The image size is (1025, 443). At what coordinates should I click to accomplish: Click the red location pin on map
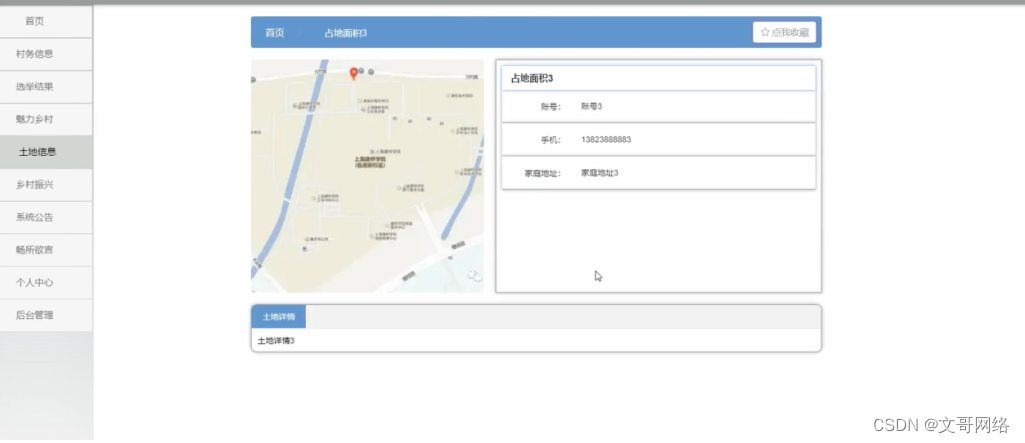coord(354,73)
